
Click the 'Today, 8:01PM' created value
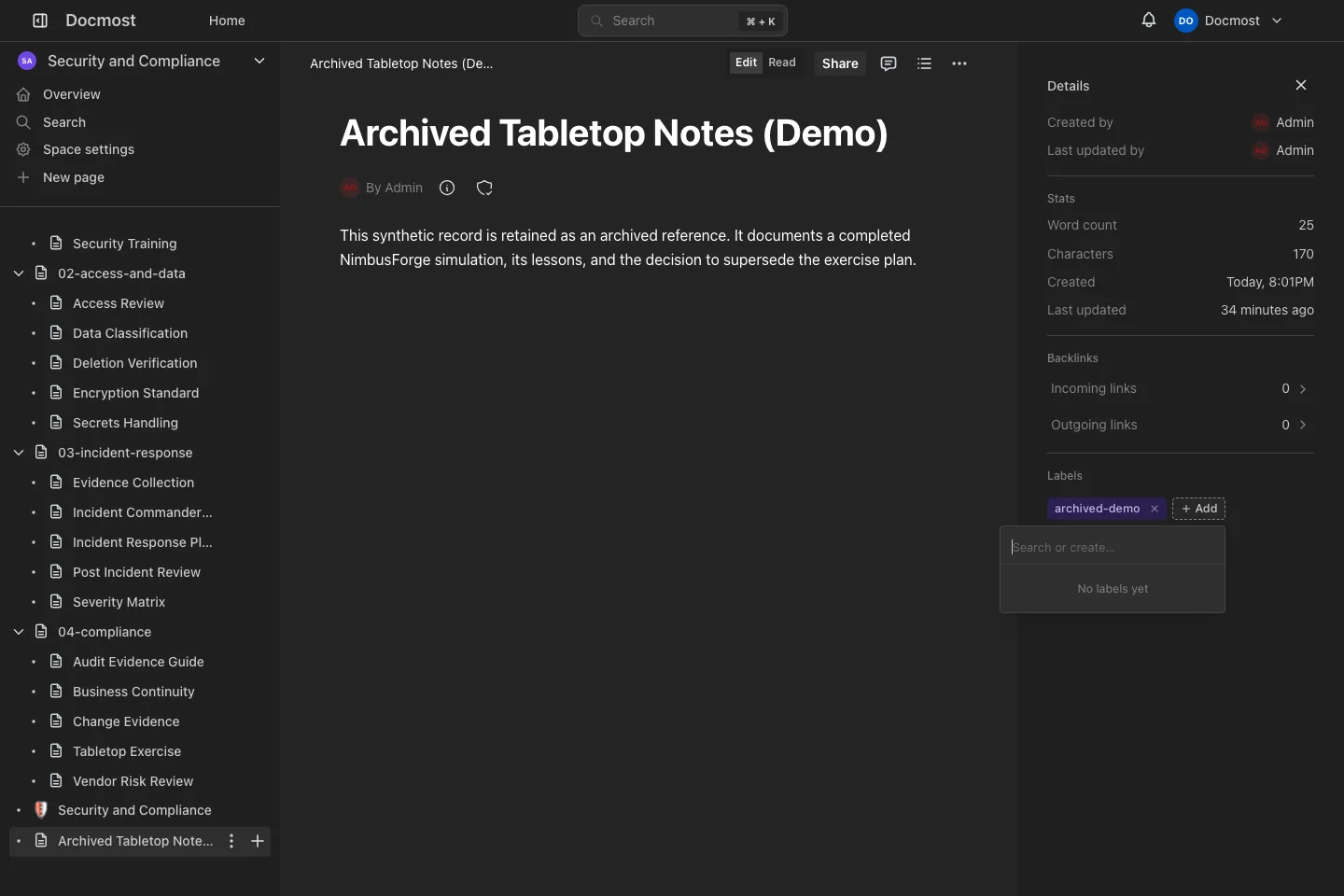[x=1270, y=282]
